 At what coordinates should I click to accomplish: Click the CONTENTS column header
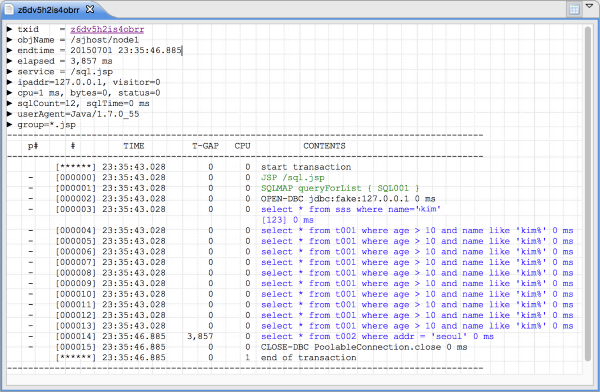(324, 146)
